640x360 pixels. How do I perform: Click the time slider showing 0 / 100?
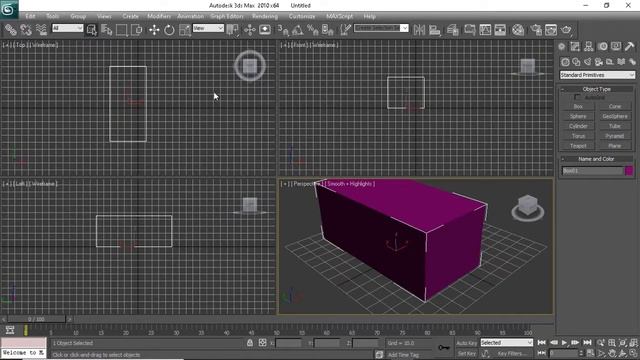click(x=36, y=319)
